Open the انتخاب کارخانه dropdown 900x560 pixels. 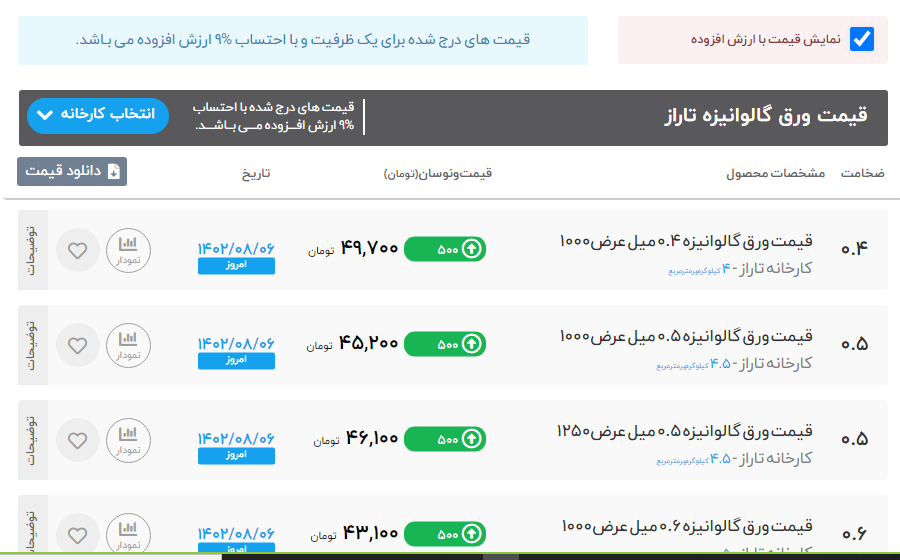coord(98,115)
